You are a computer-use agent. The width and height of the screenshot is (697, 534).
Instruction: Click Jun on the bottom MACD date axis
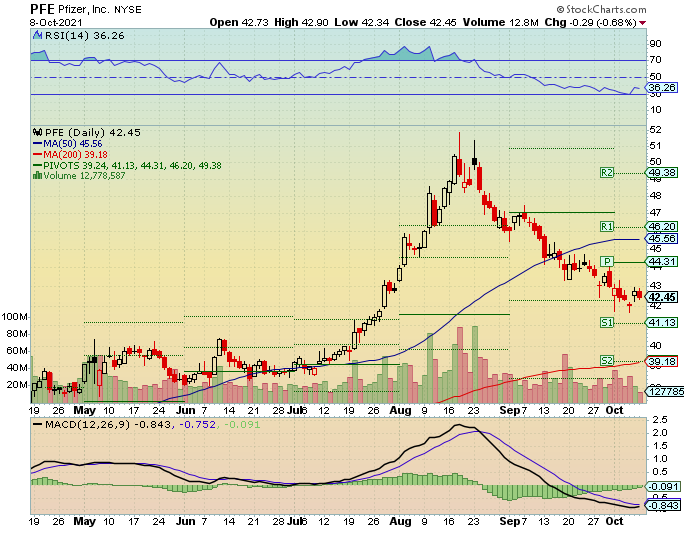point(185,521)
